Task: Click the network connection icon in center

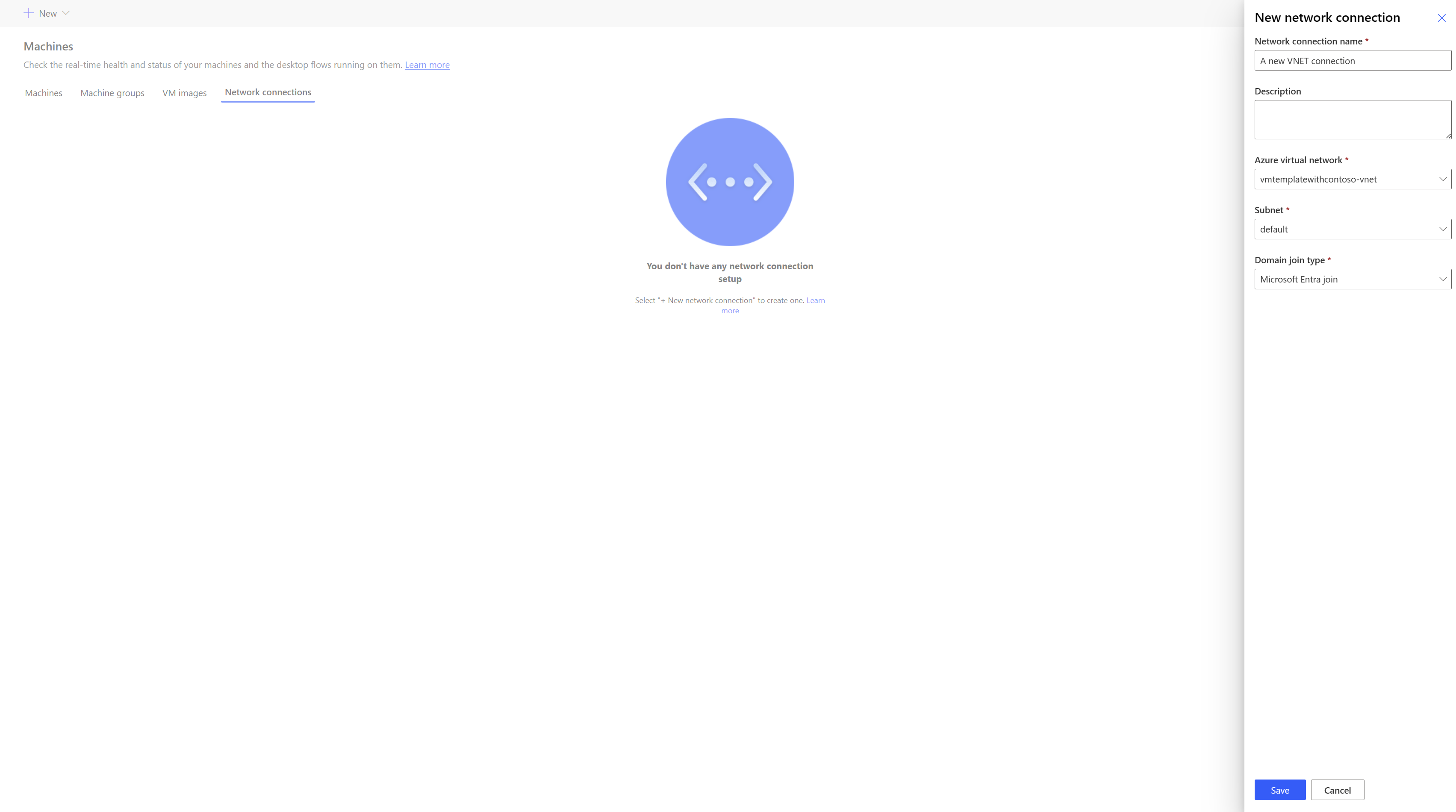Action: [730, 181]
